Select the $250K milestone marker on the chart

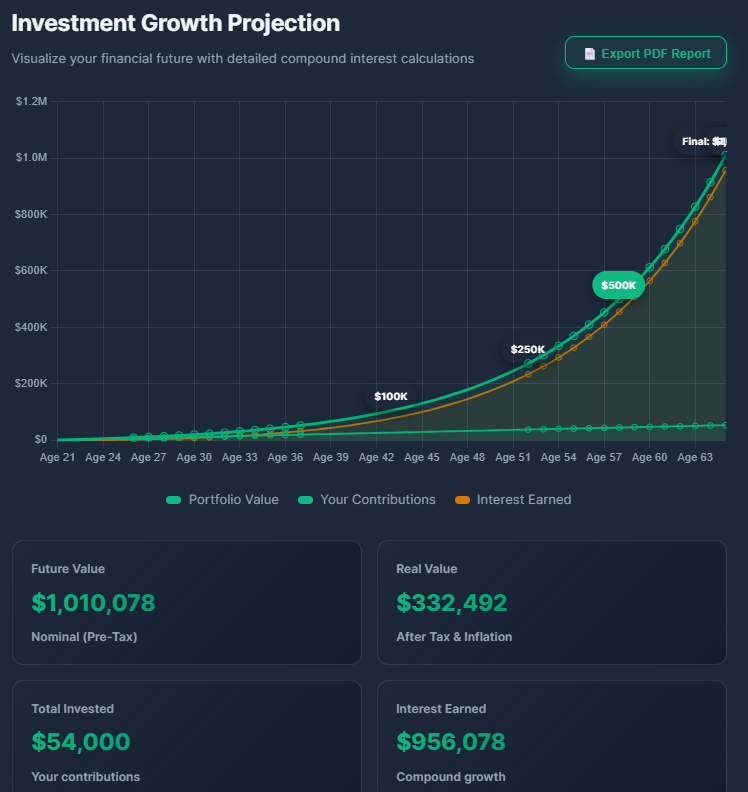527,350
